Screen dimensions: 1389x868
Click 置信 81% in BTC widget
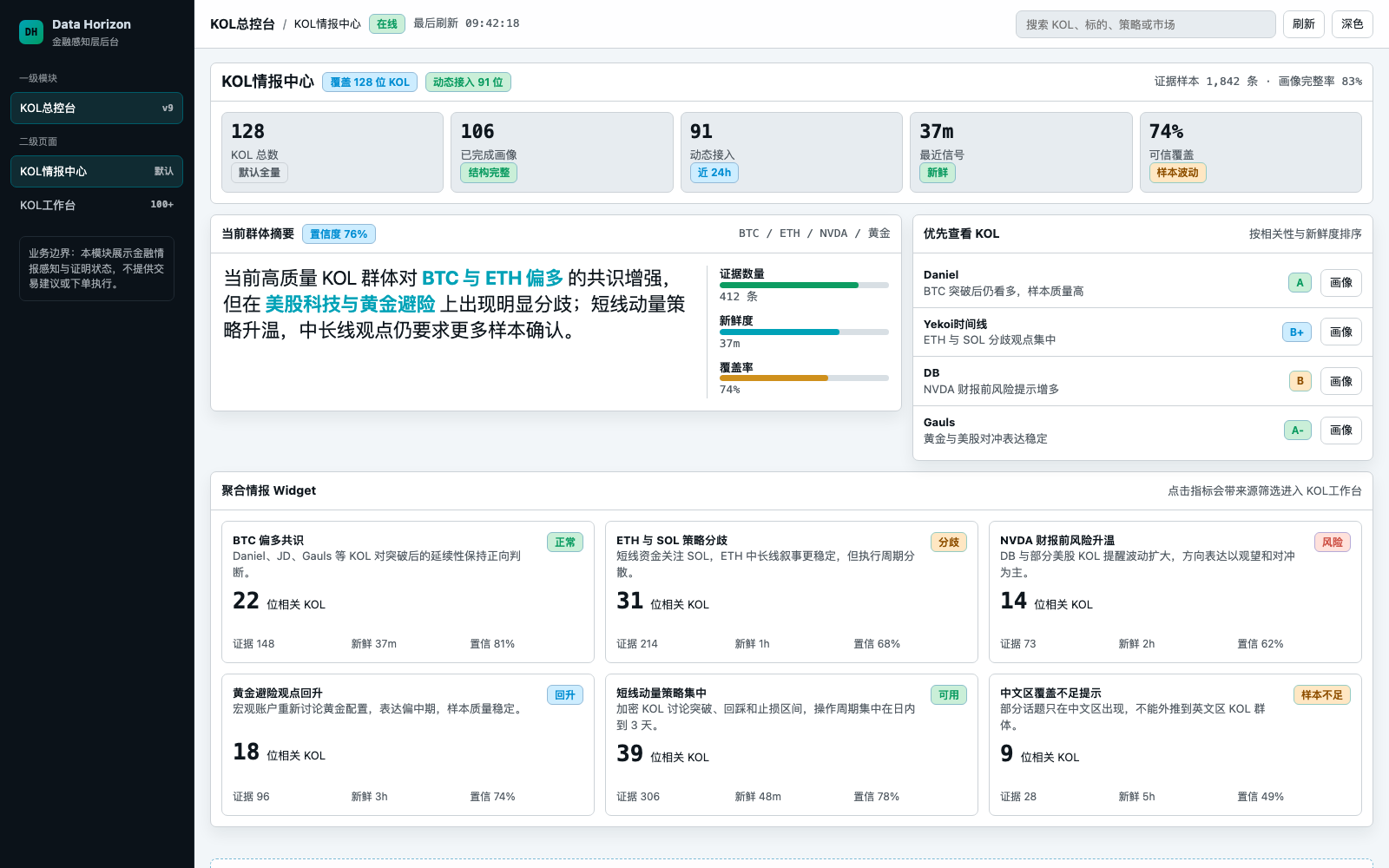click(492, 644)
